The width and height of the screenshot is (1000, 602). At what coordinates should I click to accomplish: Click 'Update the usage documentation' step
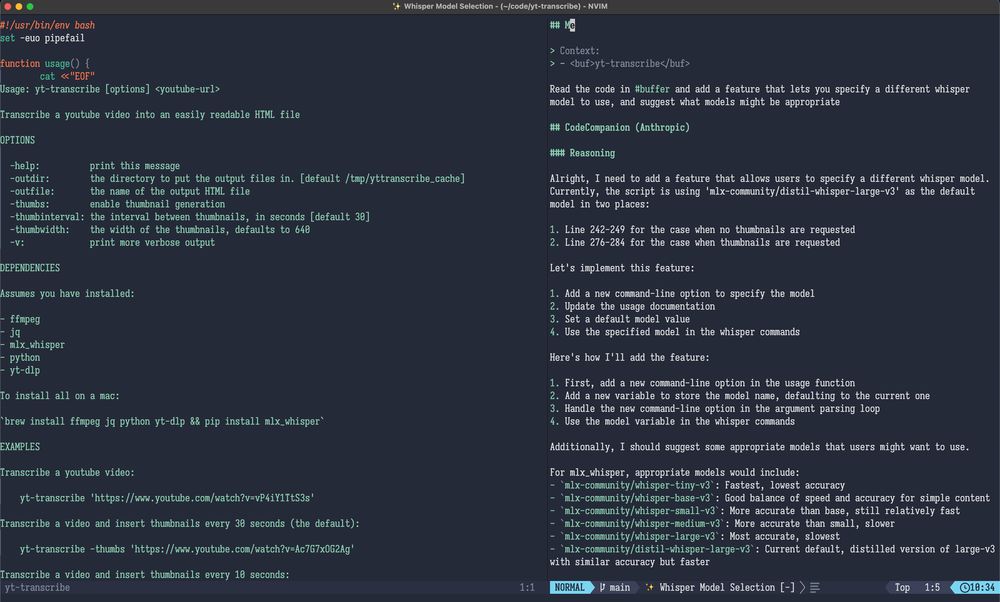point(632,306)
